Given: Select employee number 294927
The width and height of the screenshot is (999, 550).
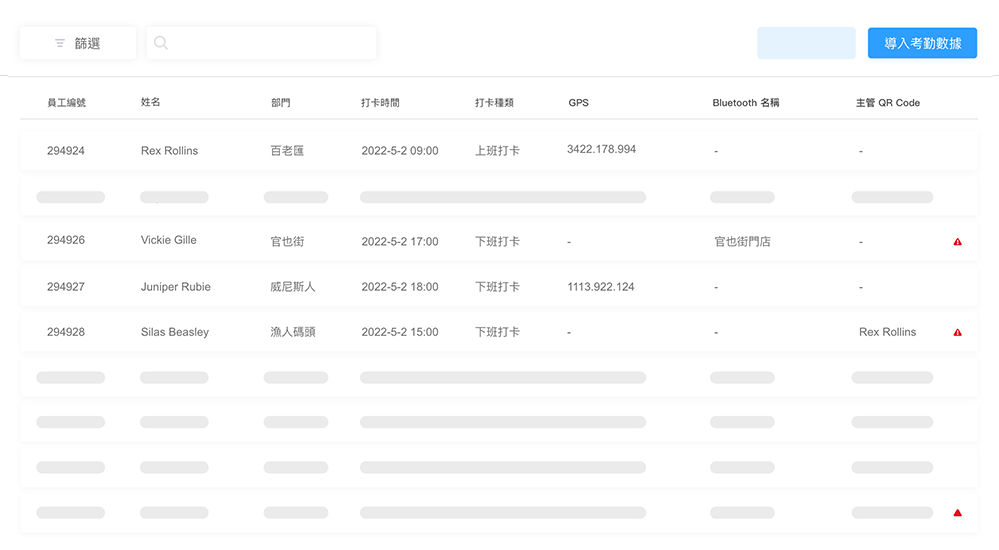Looking at the screenshot, I should click(x=66, y=287).
